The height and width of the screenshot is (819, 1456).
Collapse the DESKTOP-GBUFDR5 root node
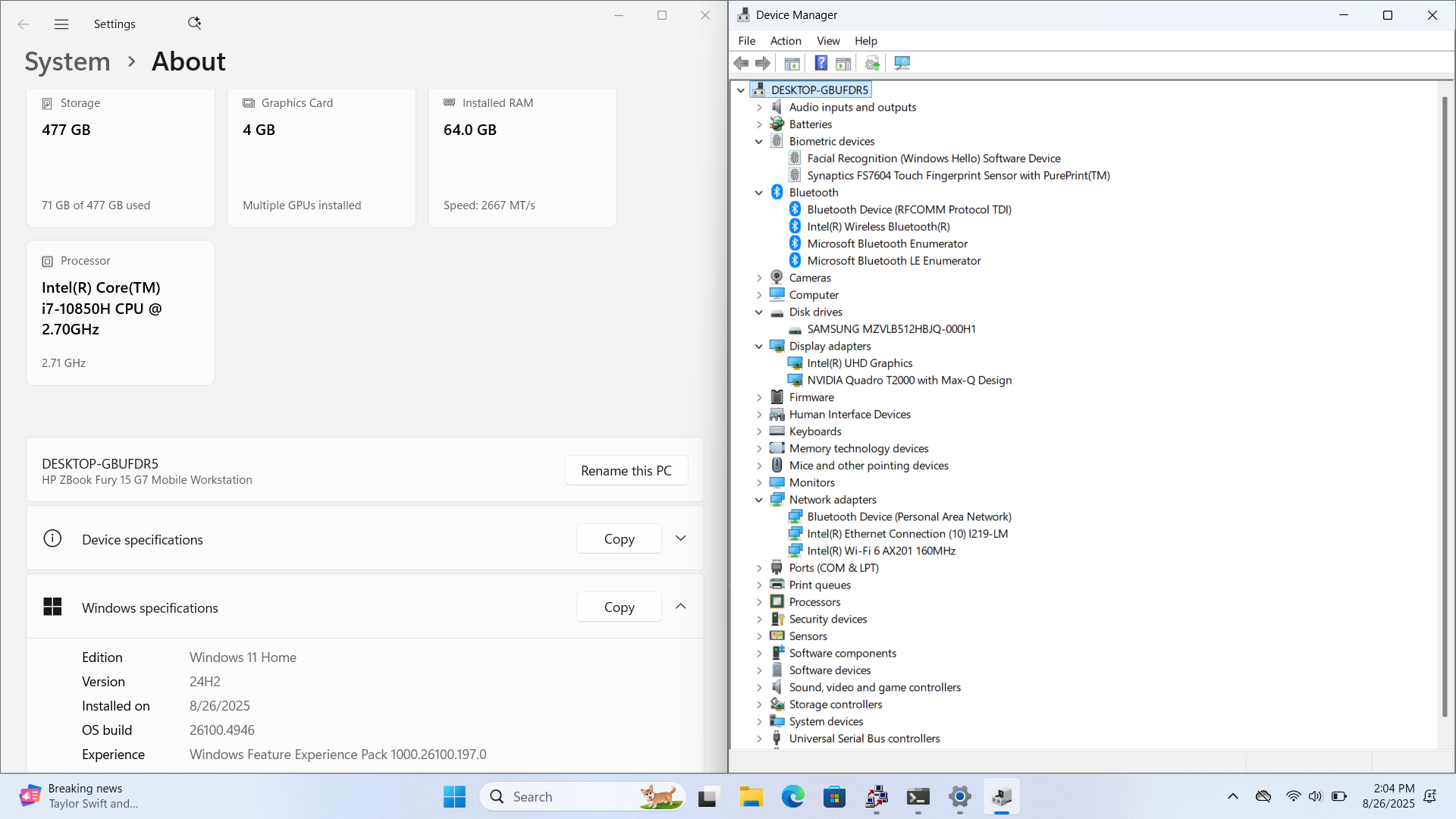[741, 90]
